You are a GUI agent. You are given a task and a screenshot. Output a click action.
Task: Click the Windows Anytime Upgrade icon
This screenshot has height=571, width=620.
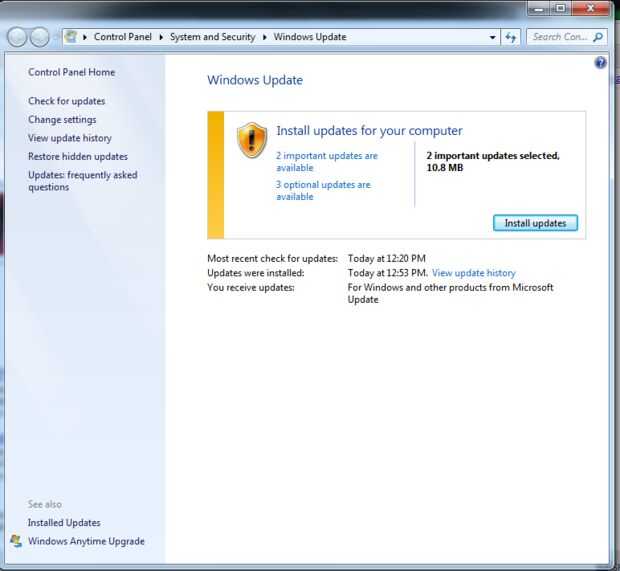coord(16,541)
